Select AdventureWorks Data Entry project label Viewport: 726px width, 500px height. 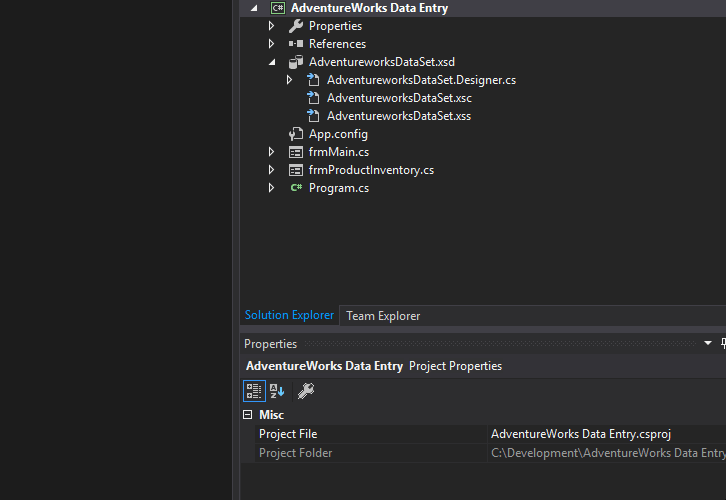(369, 8)
